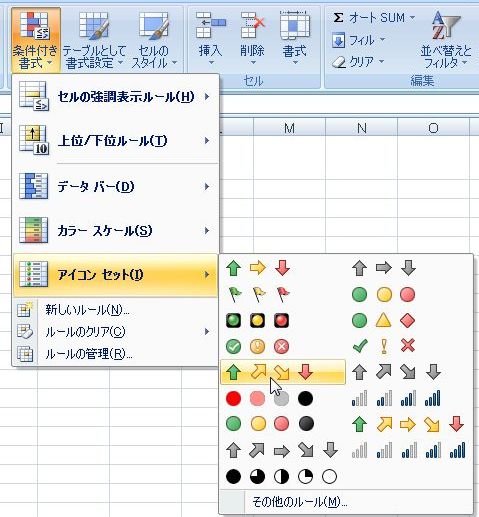Select the 5 colored arrows icon set
Image resolution: width=479 pixels, height=517 pixels.
[408, 424]
